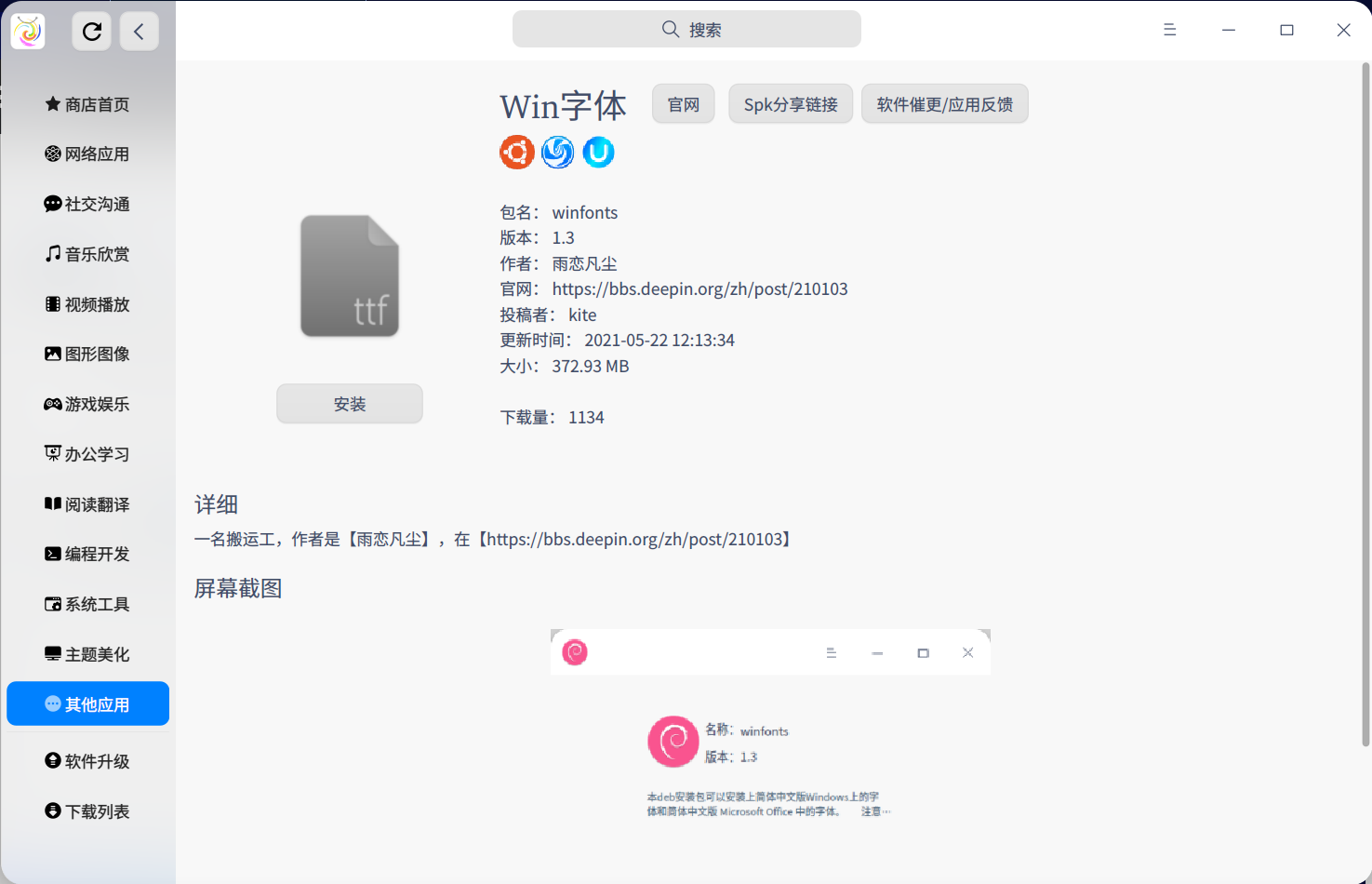
Task: Click the 安装 install button
Action: pyautogui.click(x=349, y=403)
